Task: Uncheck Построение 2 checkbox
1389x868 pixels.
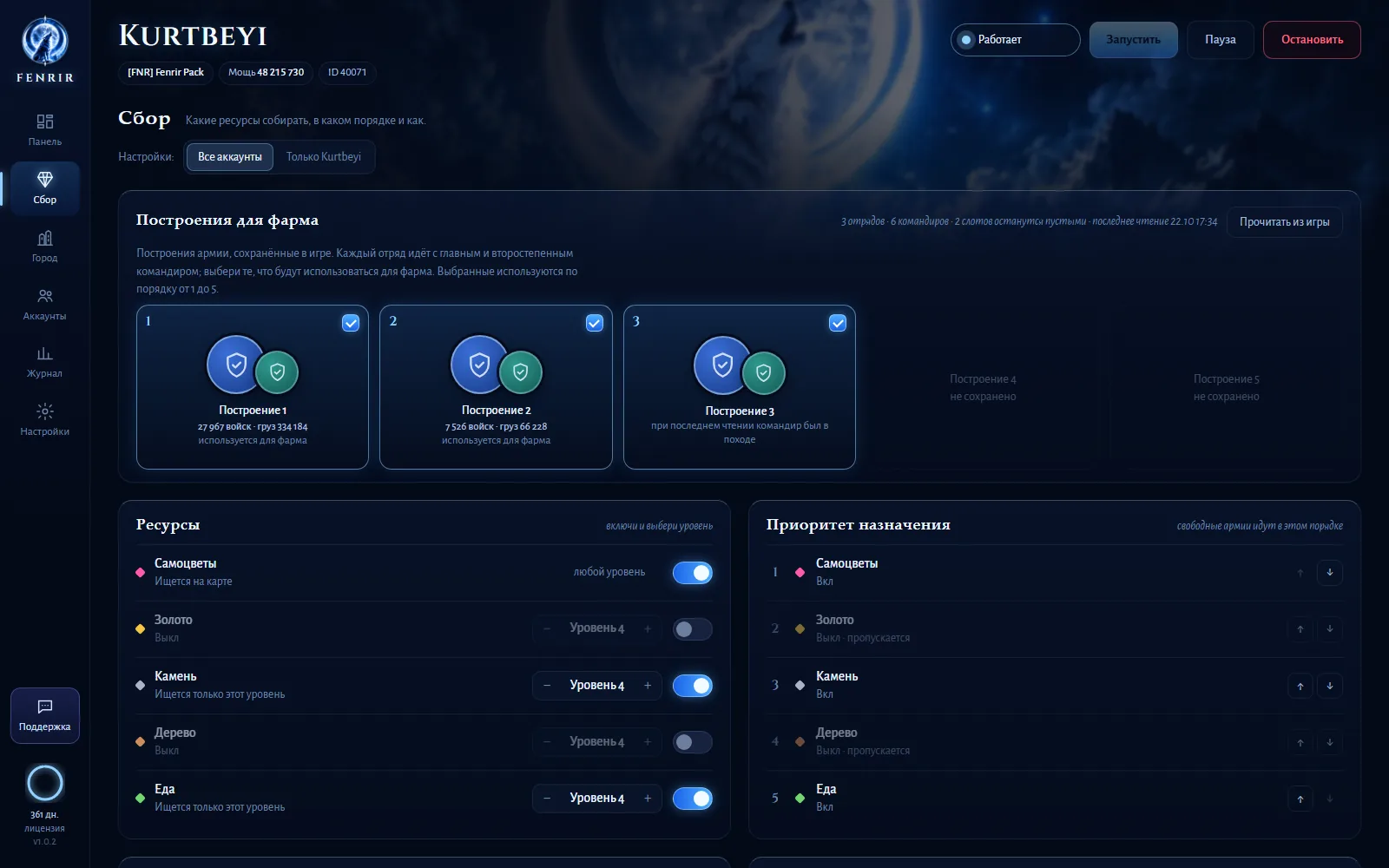Action: (595, 323)
